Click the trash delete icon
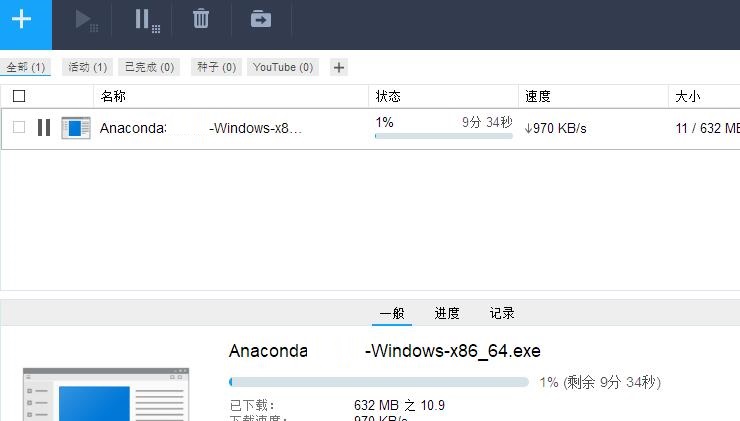740x421 pixels. pos(201,18)
